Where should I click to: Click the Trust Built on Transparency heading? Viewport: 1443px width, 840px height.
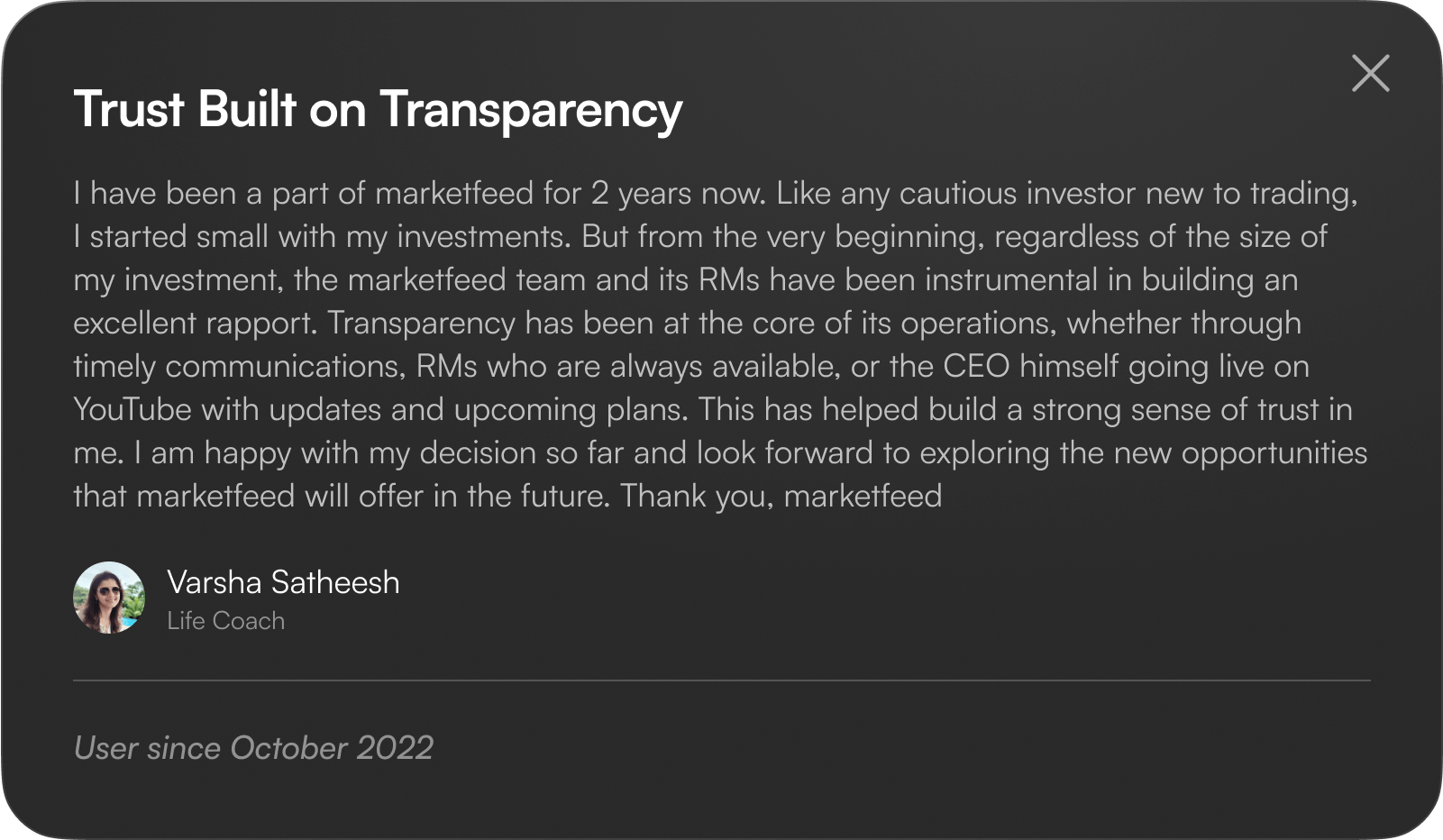378,110
